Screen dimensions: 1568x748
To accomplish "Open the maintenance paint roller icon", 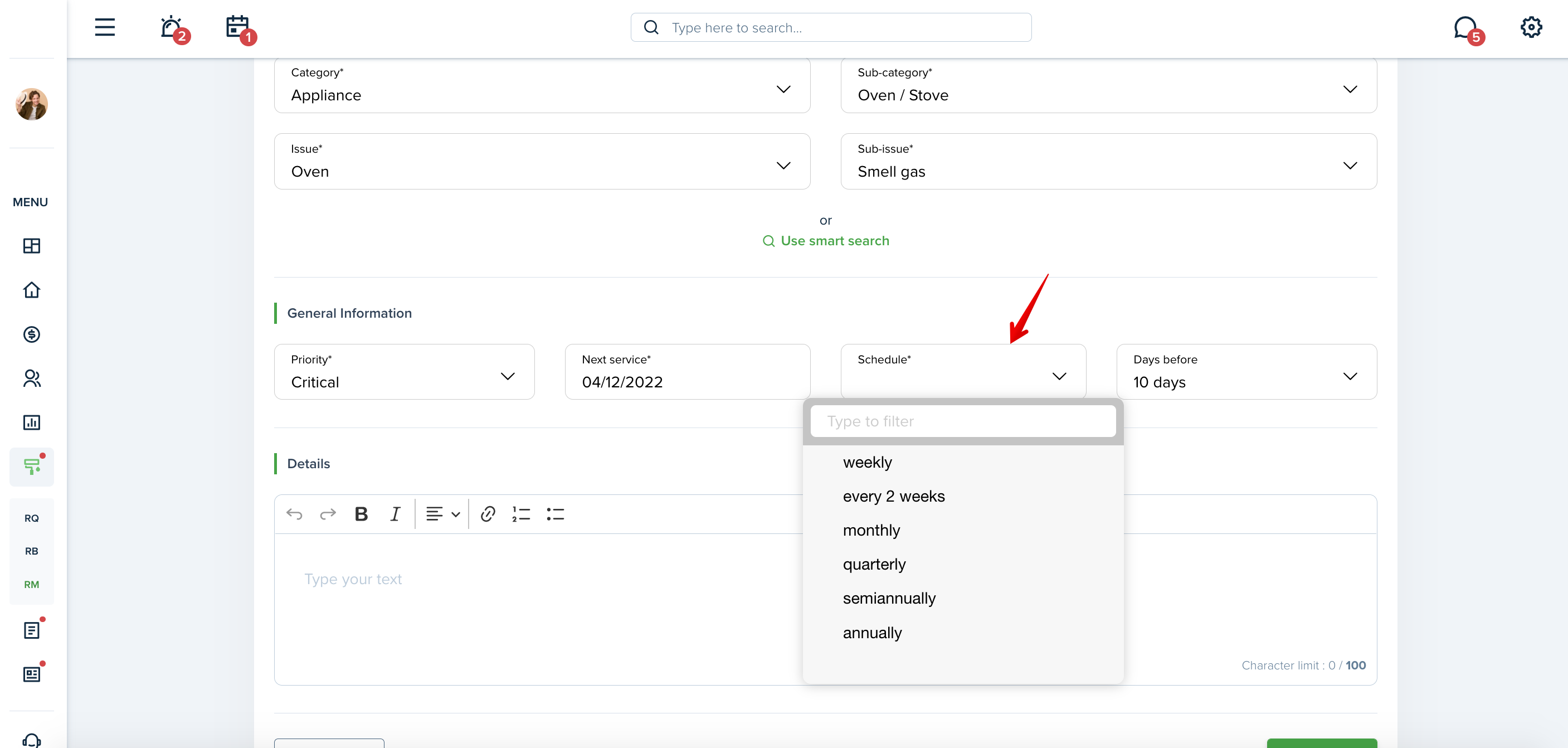I will point(32,467).
